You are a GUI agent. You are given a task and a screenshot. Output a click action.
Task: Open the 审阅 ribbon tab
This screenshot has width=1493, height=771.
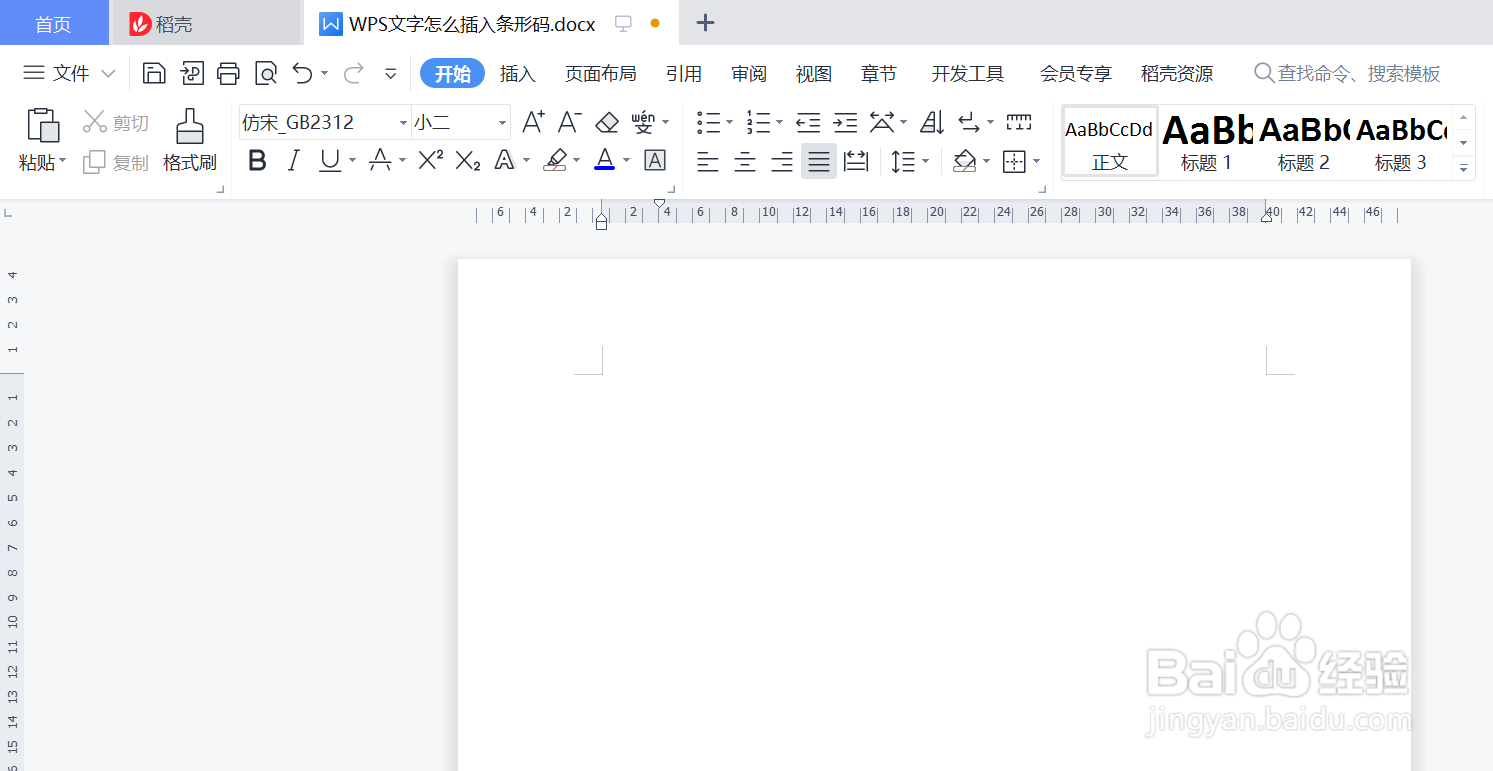(x=749, y=74)
